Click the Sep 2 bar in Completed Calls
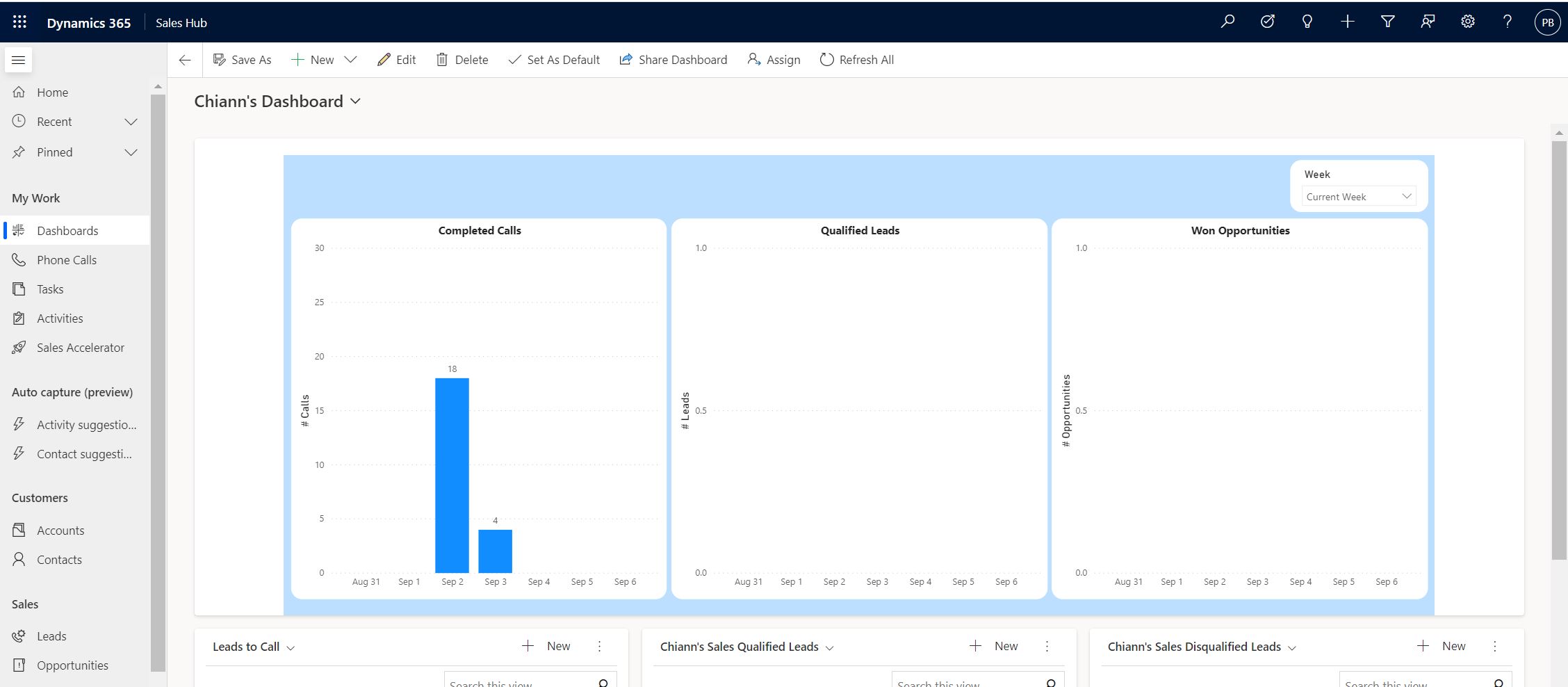The image size is (1568, 687). (x=452, y=476)
